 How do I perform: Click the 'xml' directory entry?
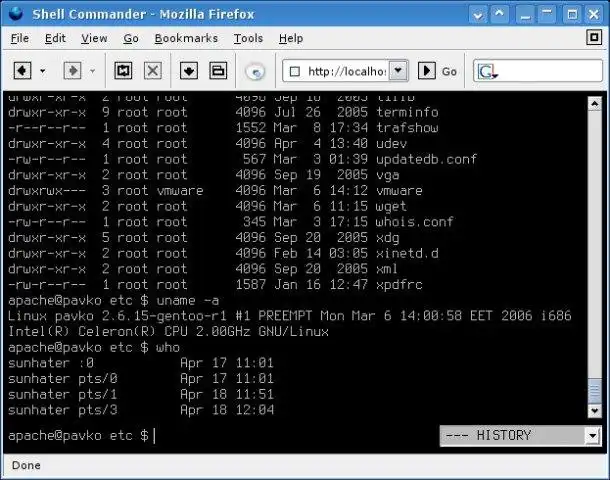coord(387,269)
